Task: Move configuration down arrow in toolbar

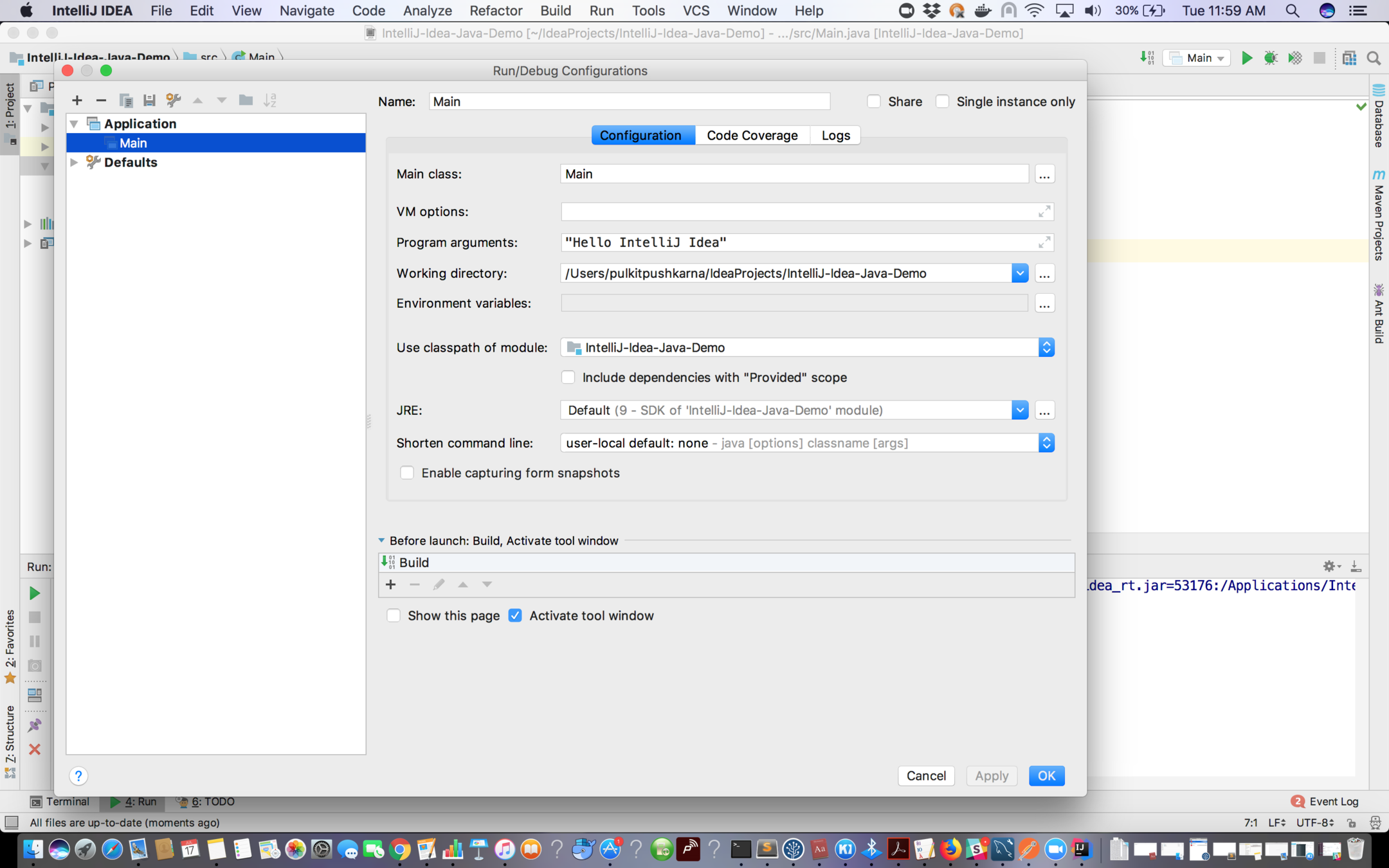Action: tap(222, 100)
